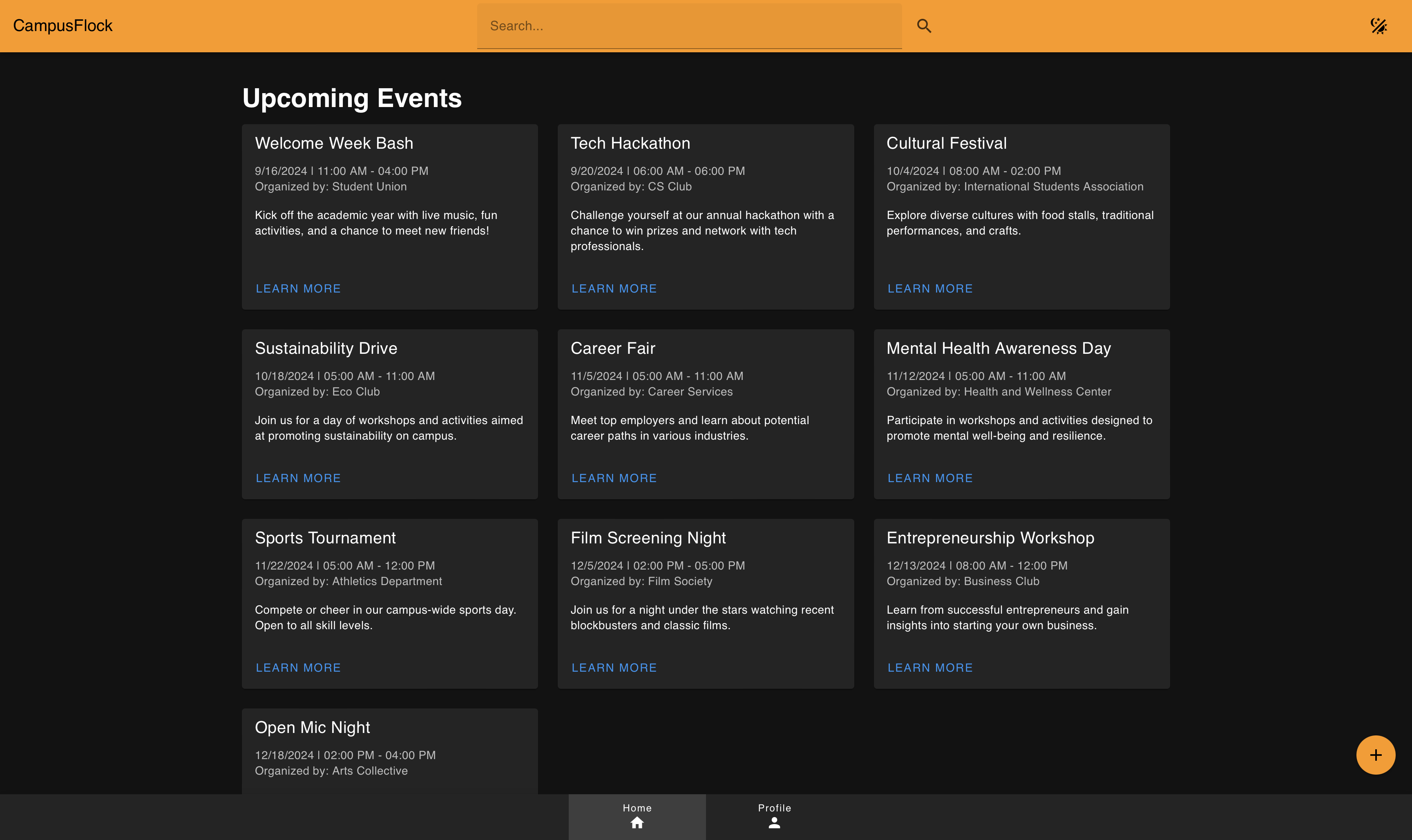1412x840 pixels.
Task: Open Learn More for Sustainability Drive
Action: [x=298, y=478]
